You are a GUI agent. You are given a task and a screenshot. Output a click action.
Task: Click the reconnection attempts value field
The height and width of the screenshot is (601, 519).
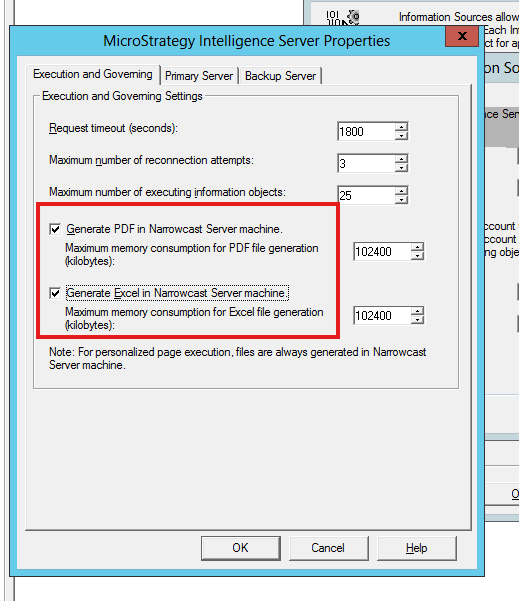pyautogui.click(x=366, y=163)
